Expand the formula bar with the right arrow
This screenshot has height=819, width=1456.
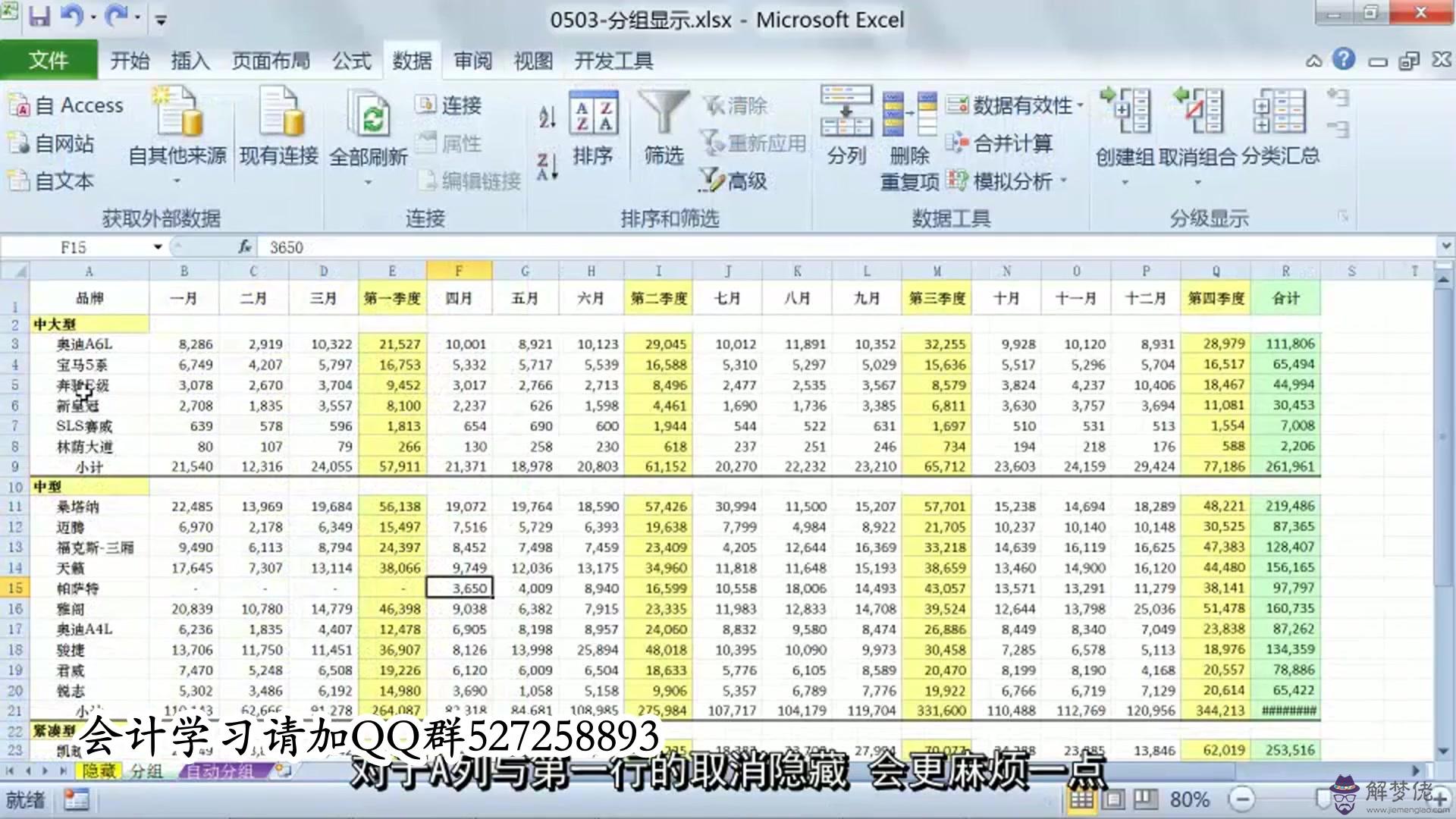[x=1445, y=246]
